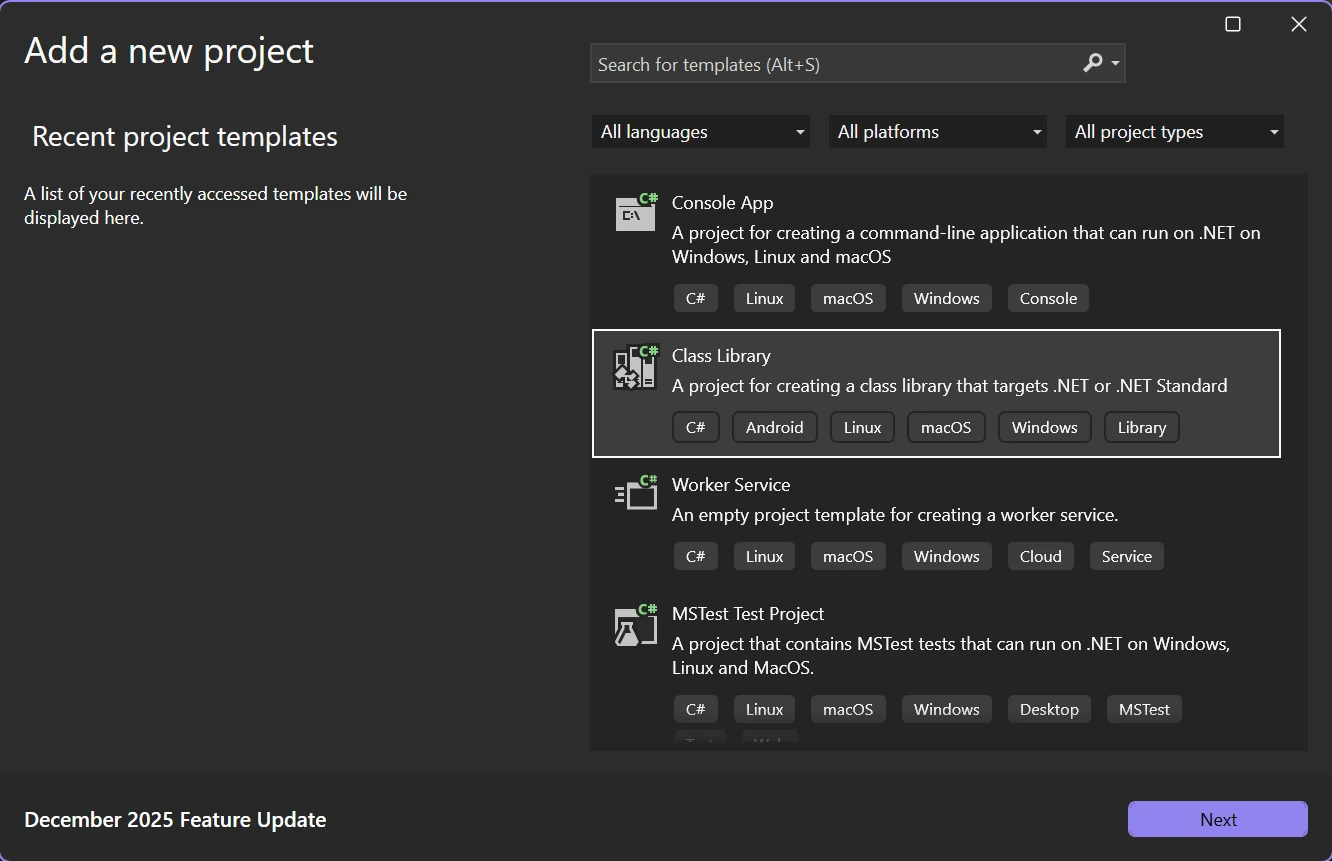Maximize the Add a new project dialog

pyautogui.click(x=1233, y=24)
